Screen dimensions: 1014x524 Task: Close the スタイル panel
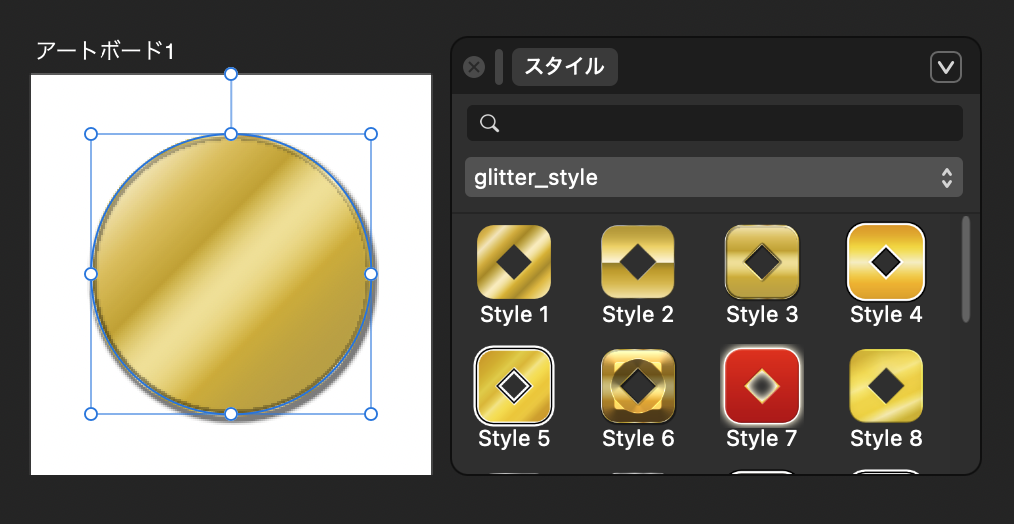[474, 67]
